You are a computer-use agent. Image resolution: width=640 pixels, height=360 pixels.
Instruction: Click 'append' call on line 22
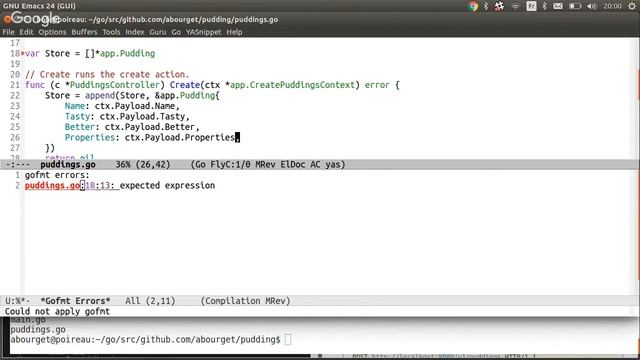click(100, 96)
